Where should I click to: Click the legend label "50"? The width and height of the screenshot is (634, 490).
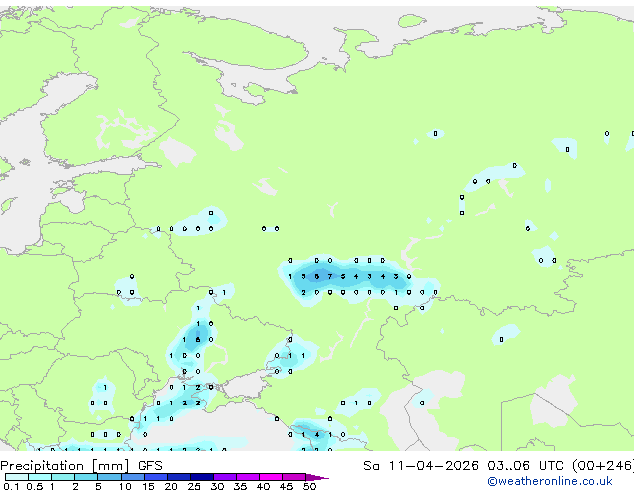point(309,486)
